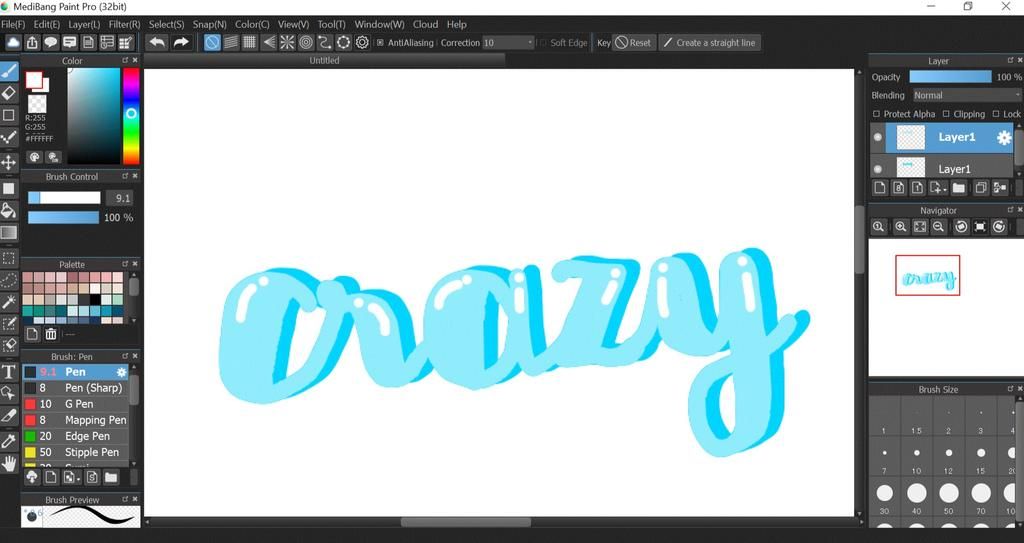Click Create a straight line button
This screenshot has height=543, width=1024.
click(709, 42)
